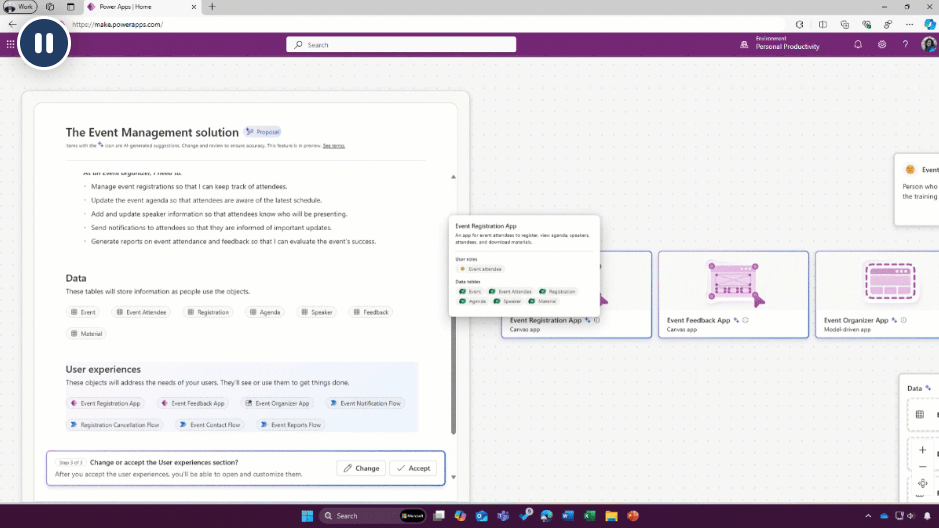Image resolution: width=939 pixels, height=530 pixels.
Task: Open the Edge Copilot sidebar icon
Action: click(929, 25)
